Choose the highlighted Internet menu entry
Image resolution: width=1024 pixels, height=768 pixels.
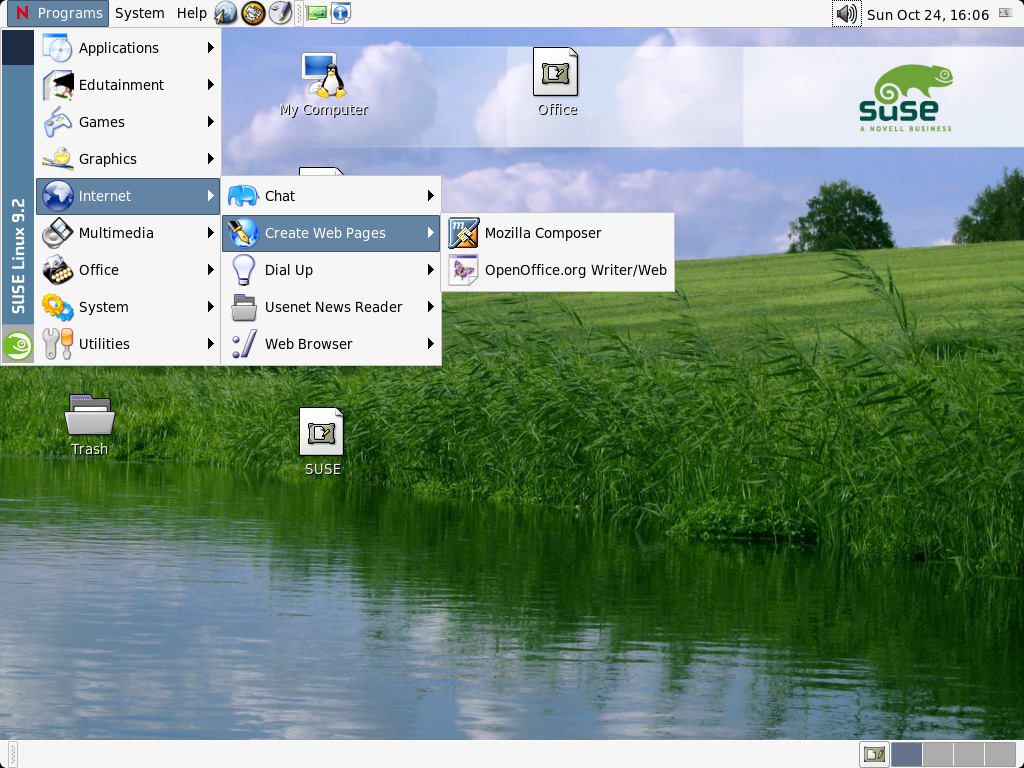coord(128,196)
